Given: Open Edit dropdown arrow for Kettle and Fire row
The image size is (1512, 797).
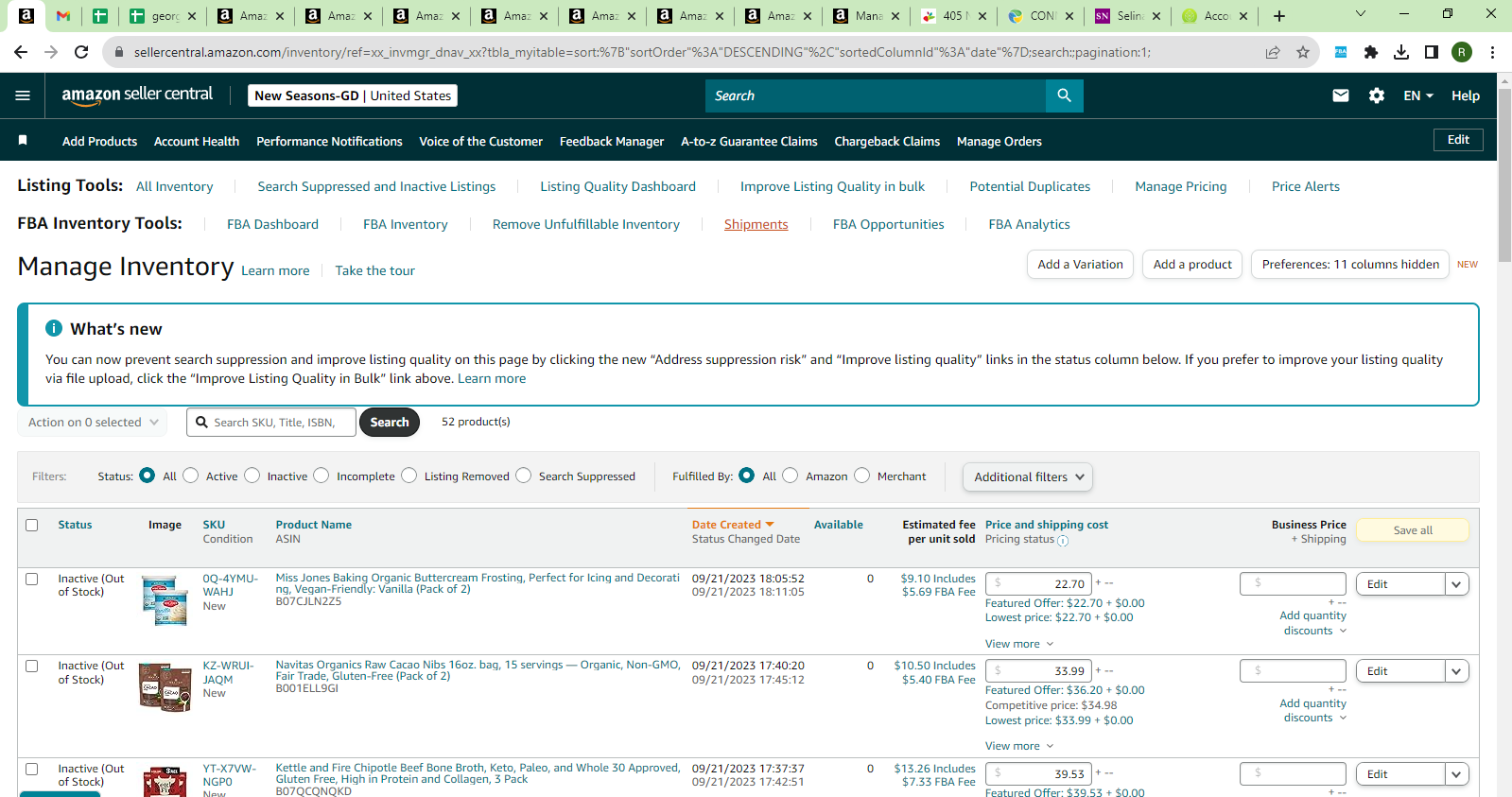Looking at the screenshot, I should pyautogui.click(x=1457, y=774).
